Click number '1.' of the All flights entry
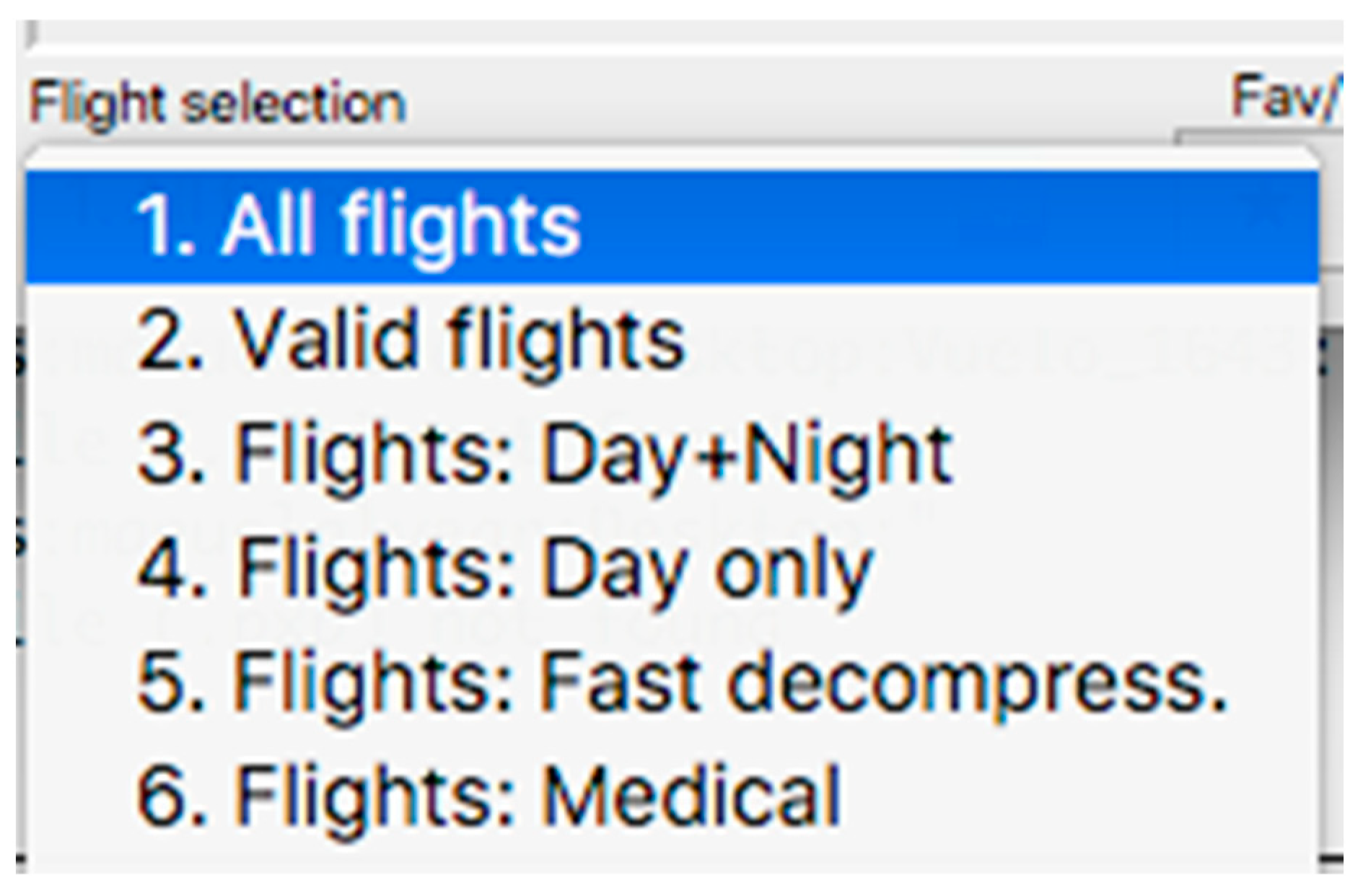1363x896 pixels. click(x=165, y=227)
